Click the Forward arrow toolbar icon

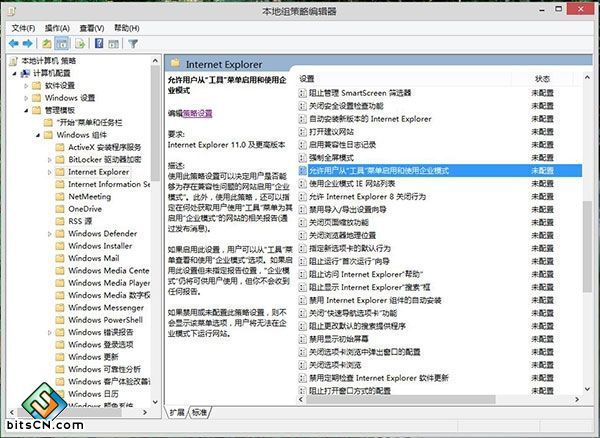(27, 44)
